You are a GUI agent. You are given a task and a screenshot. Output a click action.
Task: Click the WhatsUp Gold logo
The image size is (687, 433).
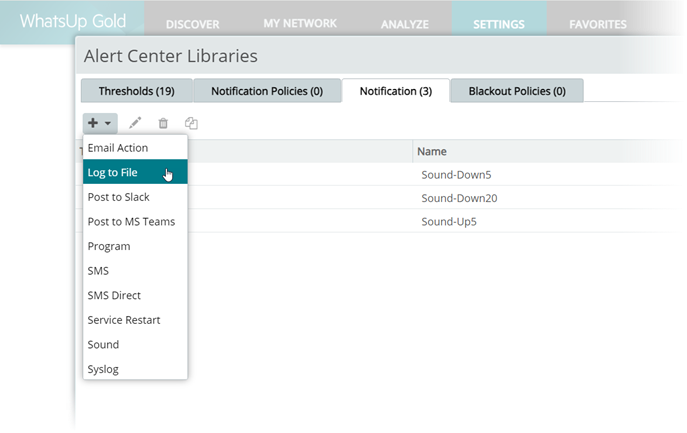tap(73, 21)
